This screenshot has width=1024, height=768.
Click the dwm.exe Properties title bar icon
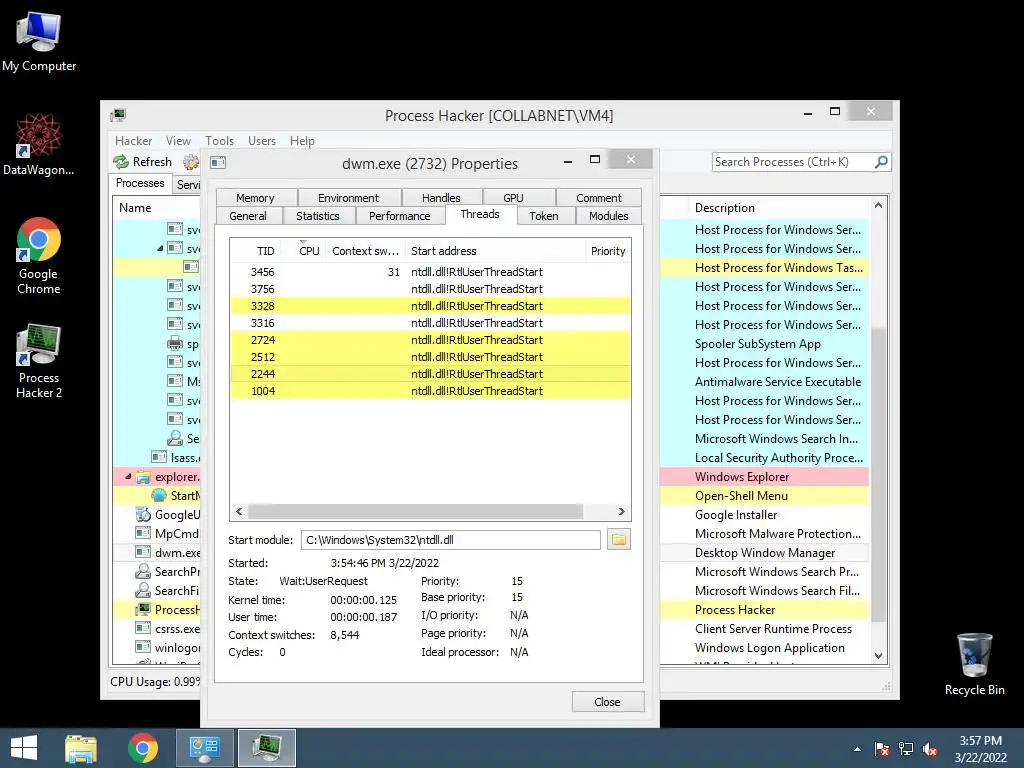pyautogui.click(x=218, y=163)
